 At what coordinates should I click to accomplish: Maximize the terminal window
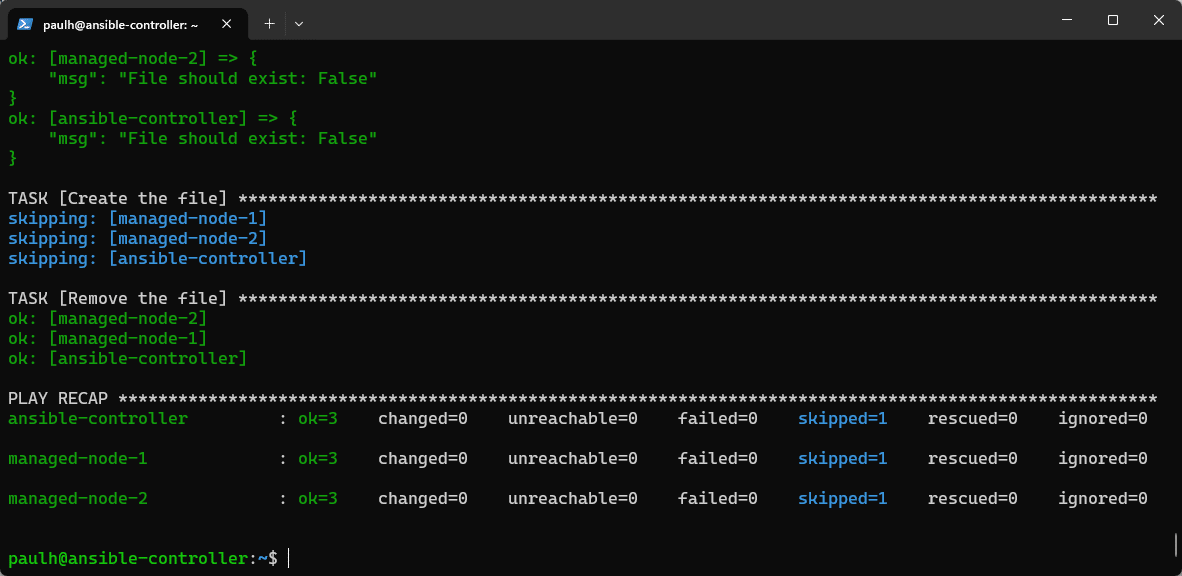pos(1112,20)
